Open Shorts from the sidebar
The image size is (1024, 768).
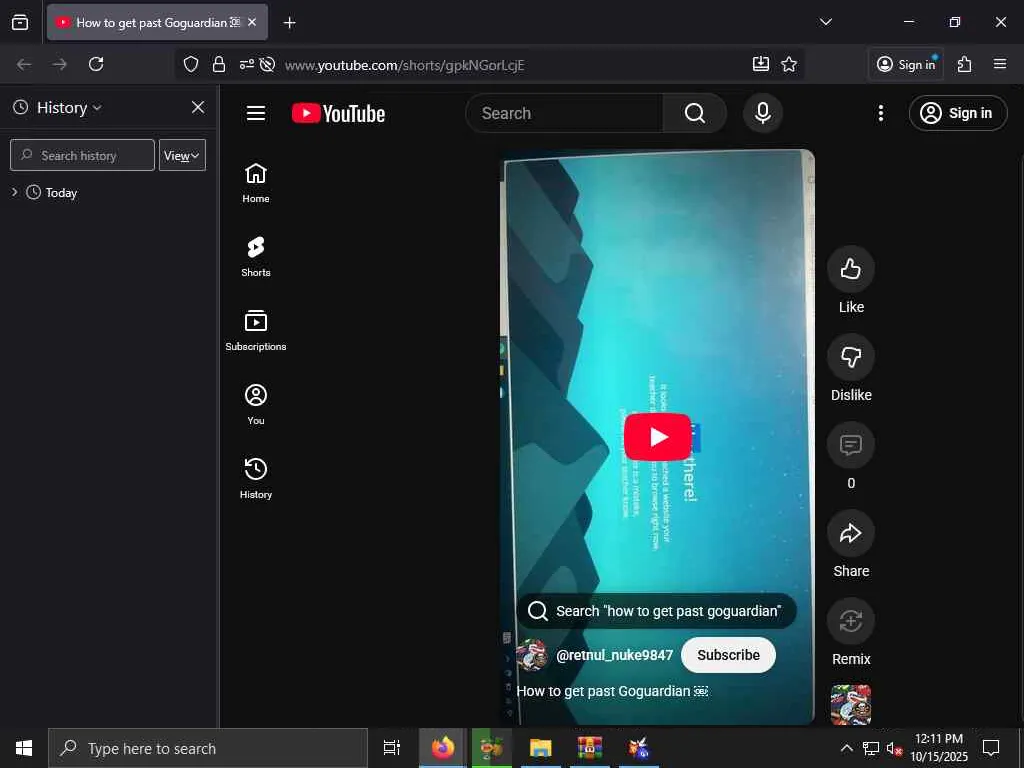(255, 257)
